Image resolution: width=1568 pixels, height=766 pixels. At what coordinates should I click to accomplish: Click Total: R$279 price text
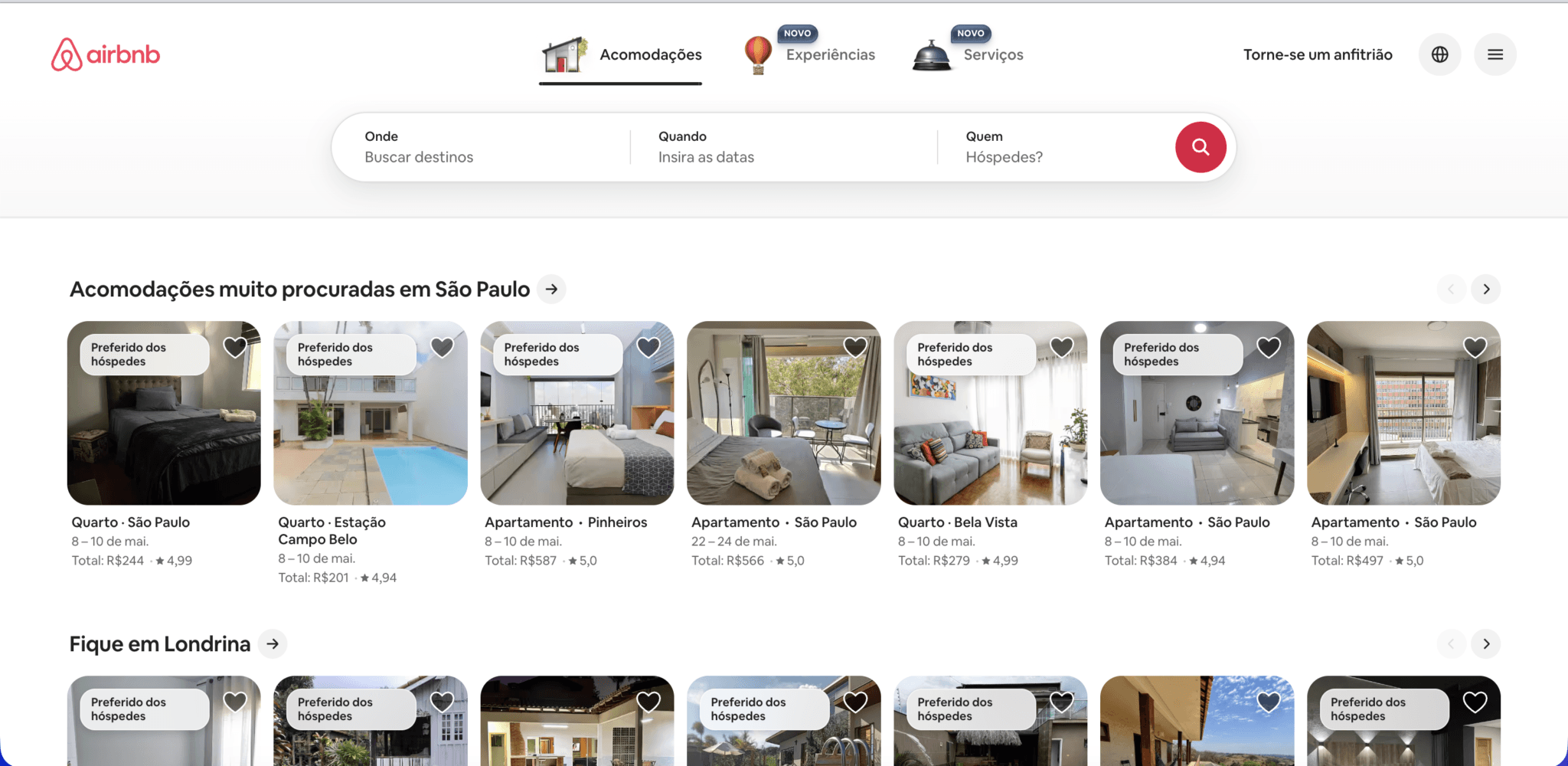pos(934,561)
